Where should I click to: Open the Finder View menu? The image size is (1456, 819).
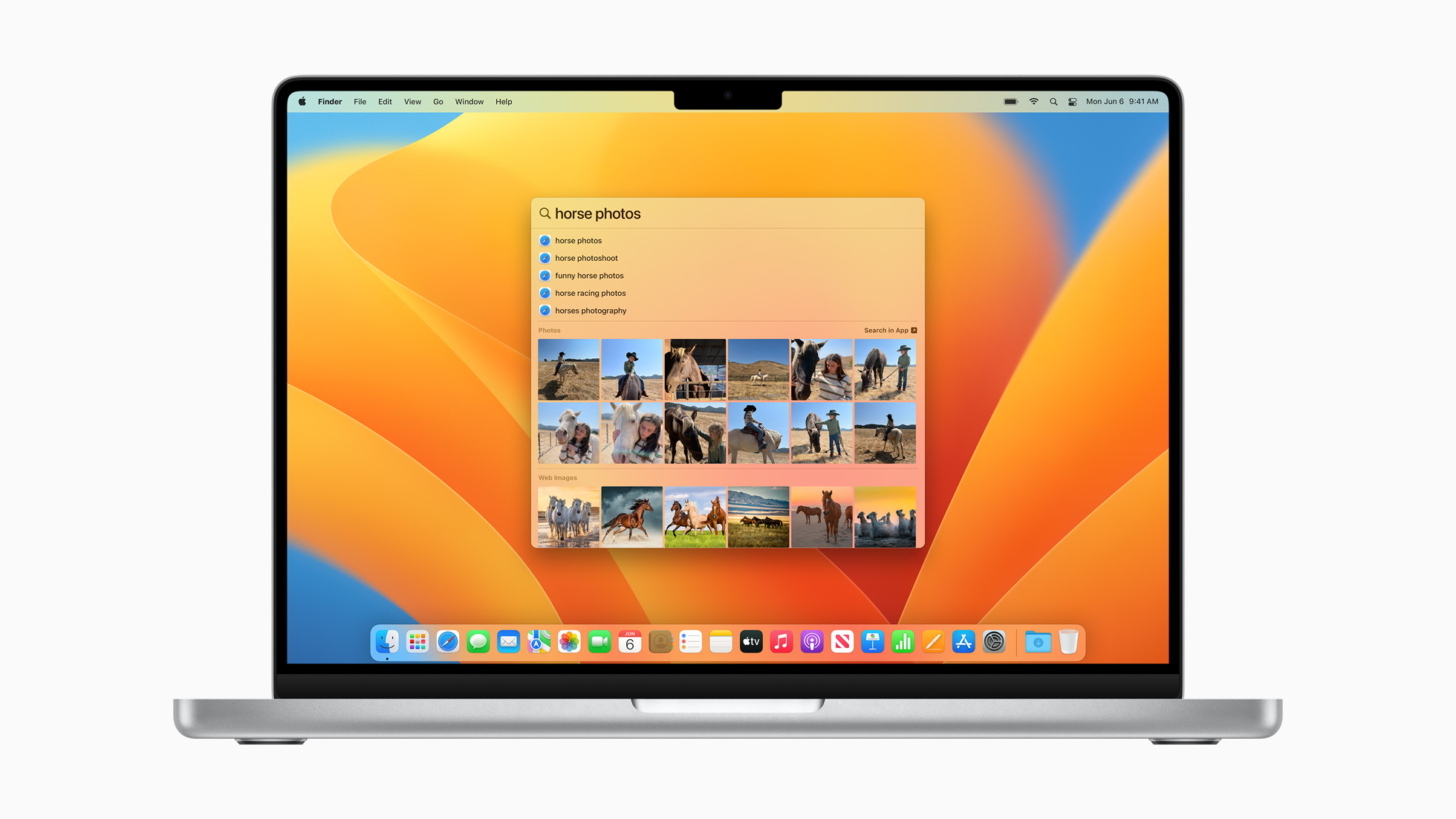[412, 101]
